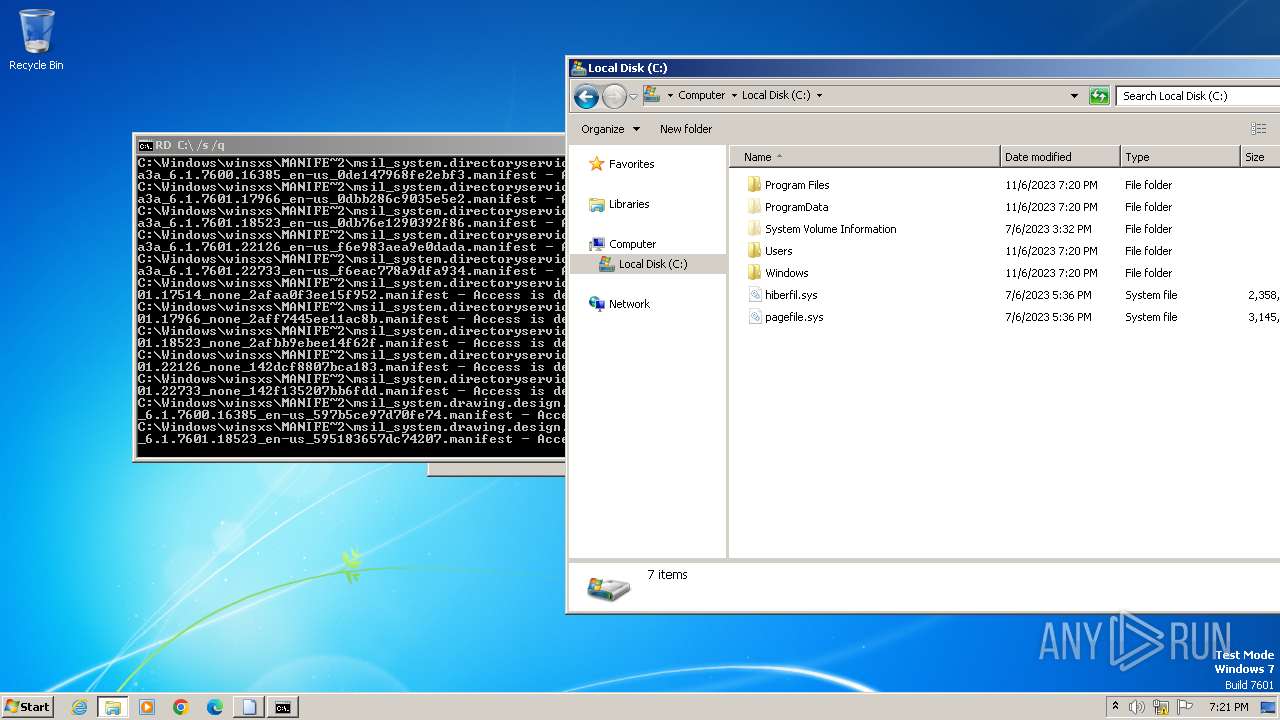Click Computer in address bar
The width and height of the screenshot is (1280, 720).
(x=701, y=96)
